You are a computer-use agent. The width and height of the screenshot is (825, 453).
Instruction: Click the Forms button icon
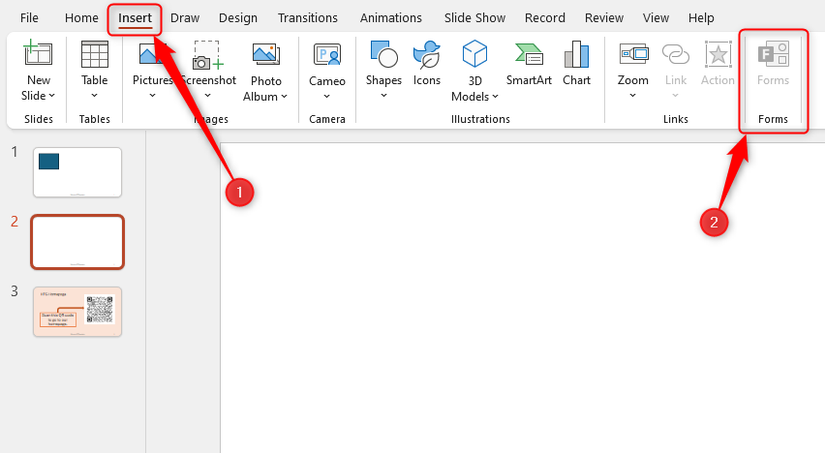point(773,54)
